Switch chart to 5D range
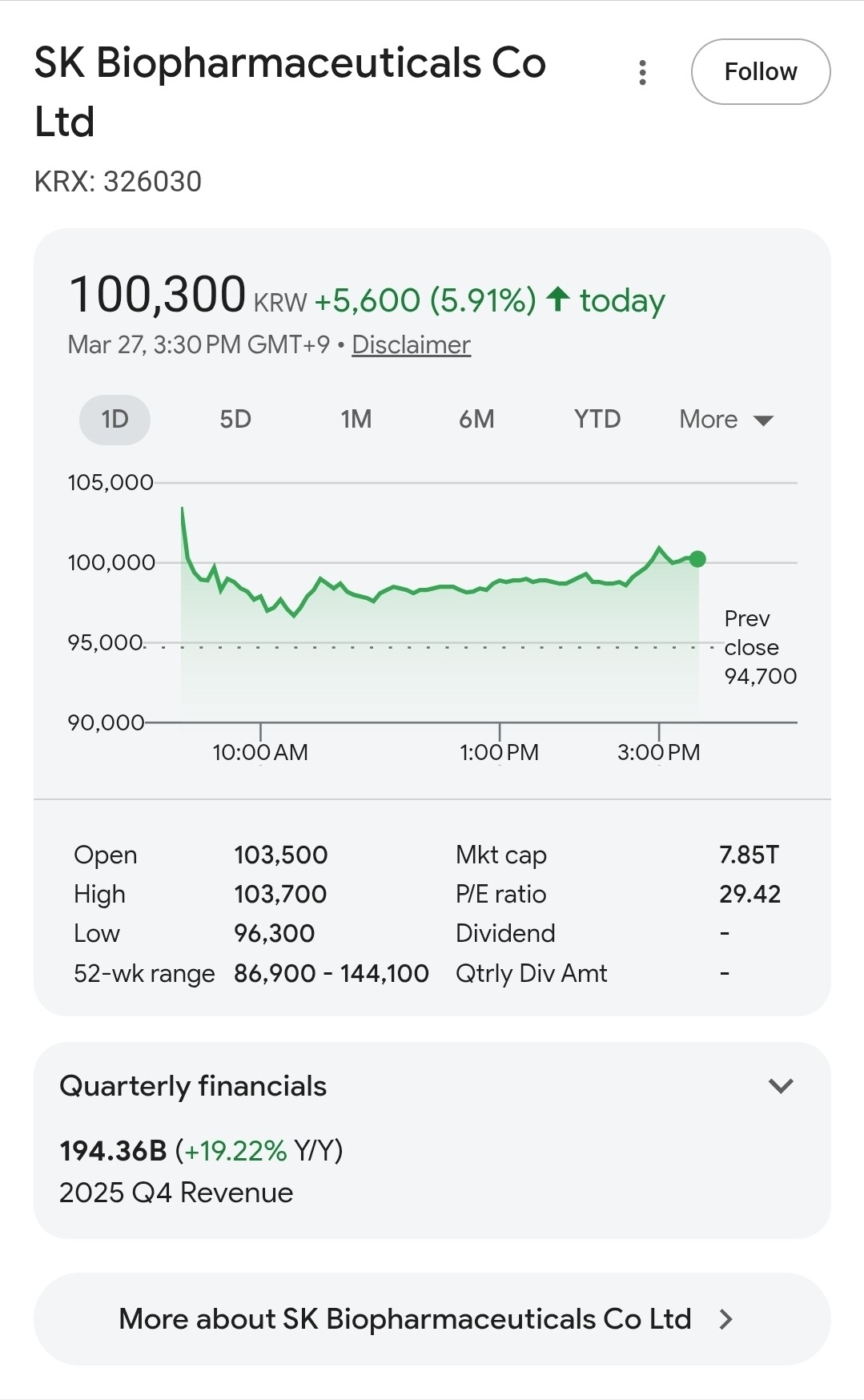This screenshot has width=864, height=1400. point(235,419)
